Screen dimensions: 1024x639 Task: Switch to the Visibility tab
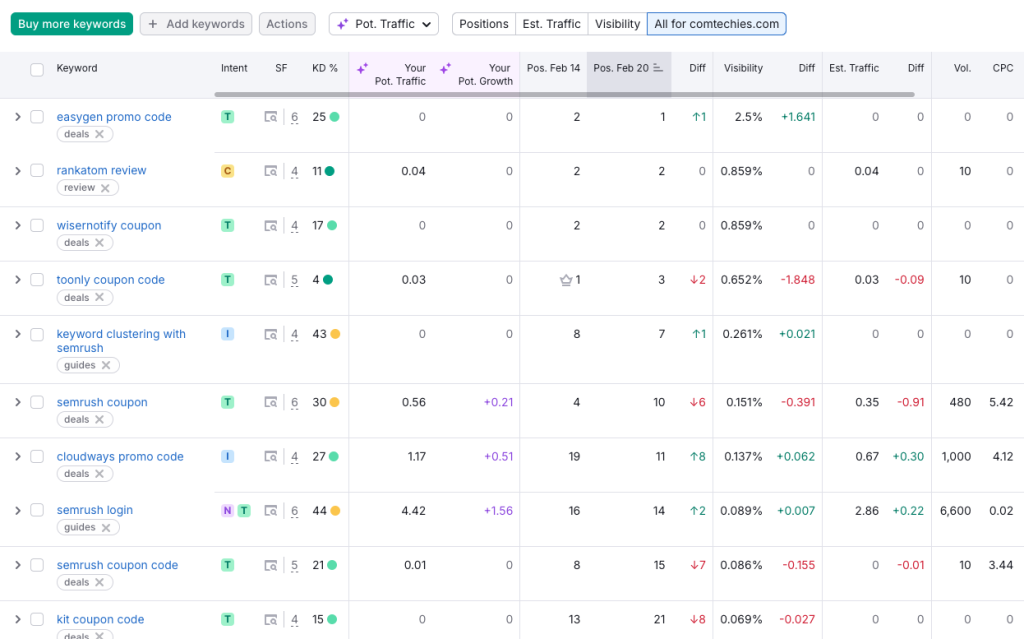pos(616,23)
